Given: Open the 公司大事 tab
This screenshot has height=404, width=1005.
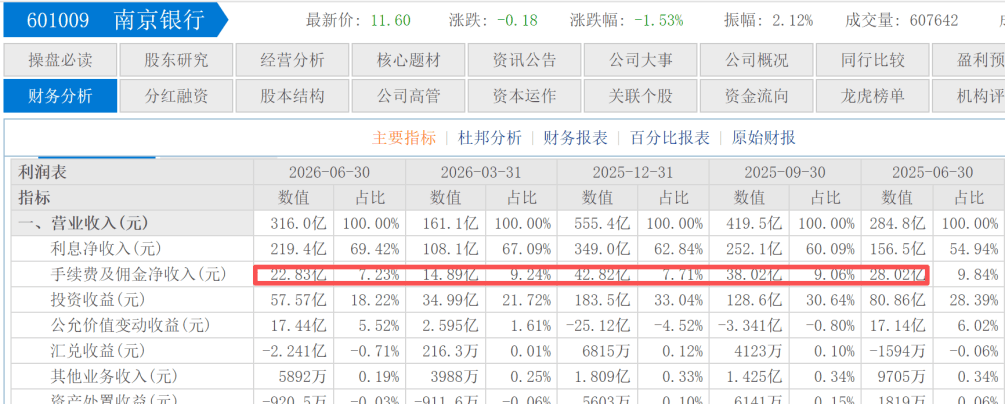Looking at the screenshot, I should (640, 60).
